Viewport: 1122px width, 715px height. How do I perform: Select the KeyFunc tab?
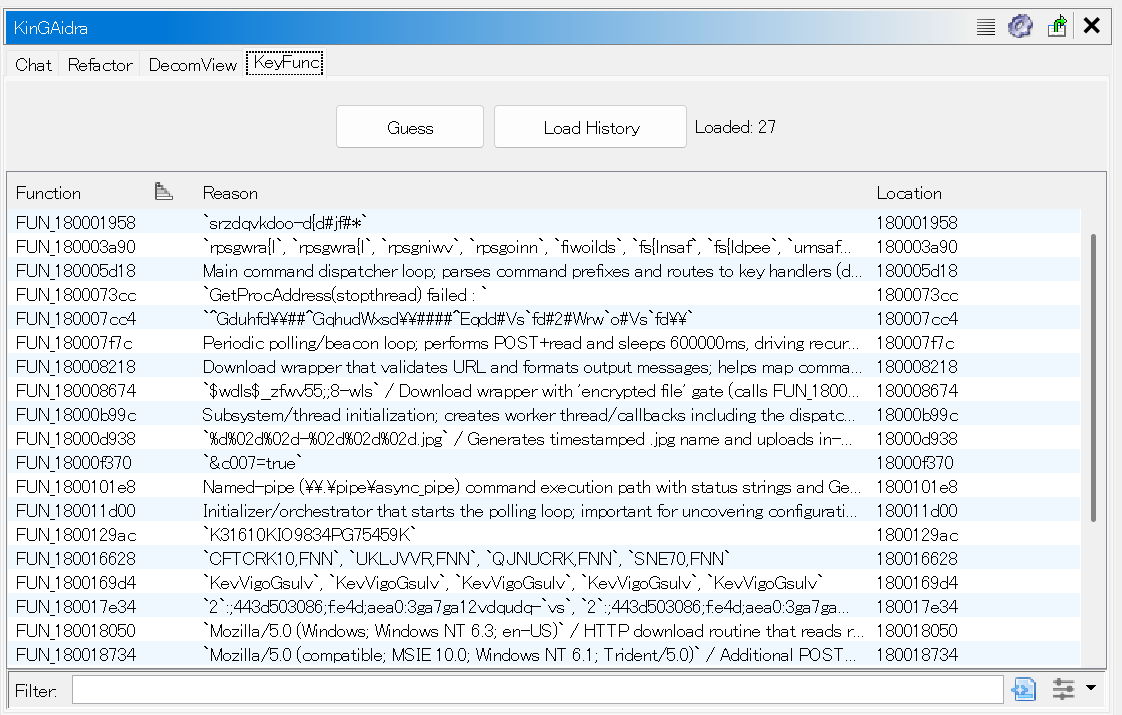(x=286, y=62)
